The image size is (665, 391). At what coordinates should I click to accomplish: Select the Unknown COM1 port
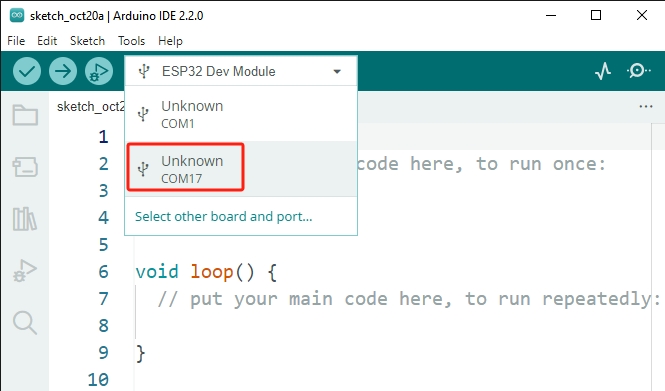point(241,114)
